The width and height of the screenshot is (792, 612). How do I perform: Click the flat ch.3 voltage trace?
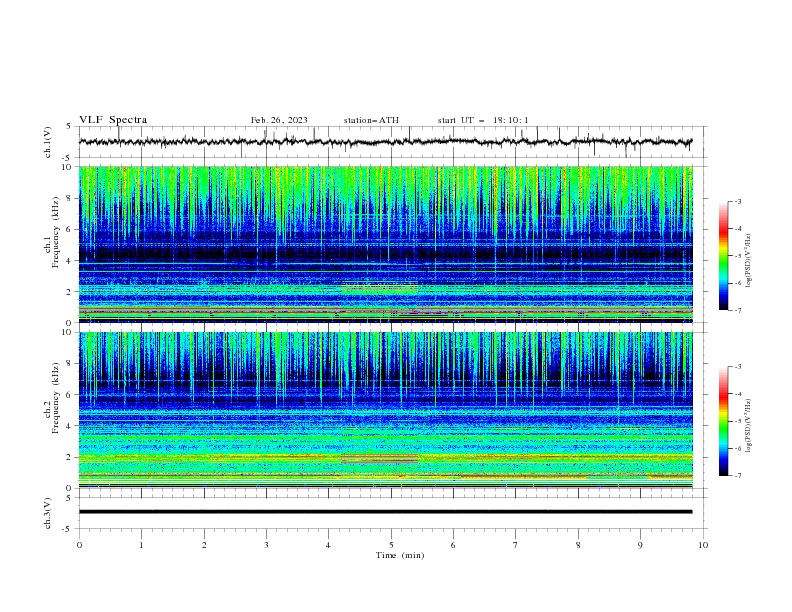[x=385, y=512]
